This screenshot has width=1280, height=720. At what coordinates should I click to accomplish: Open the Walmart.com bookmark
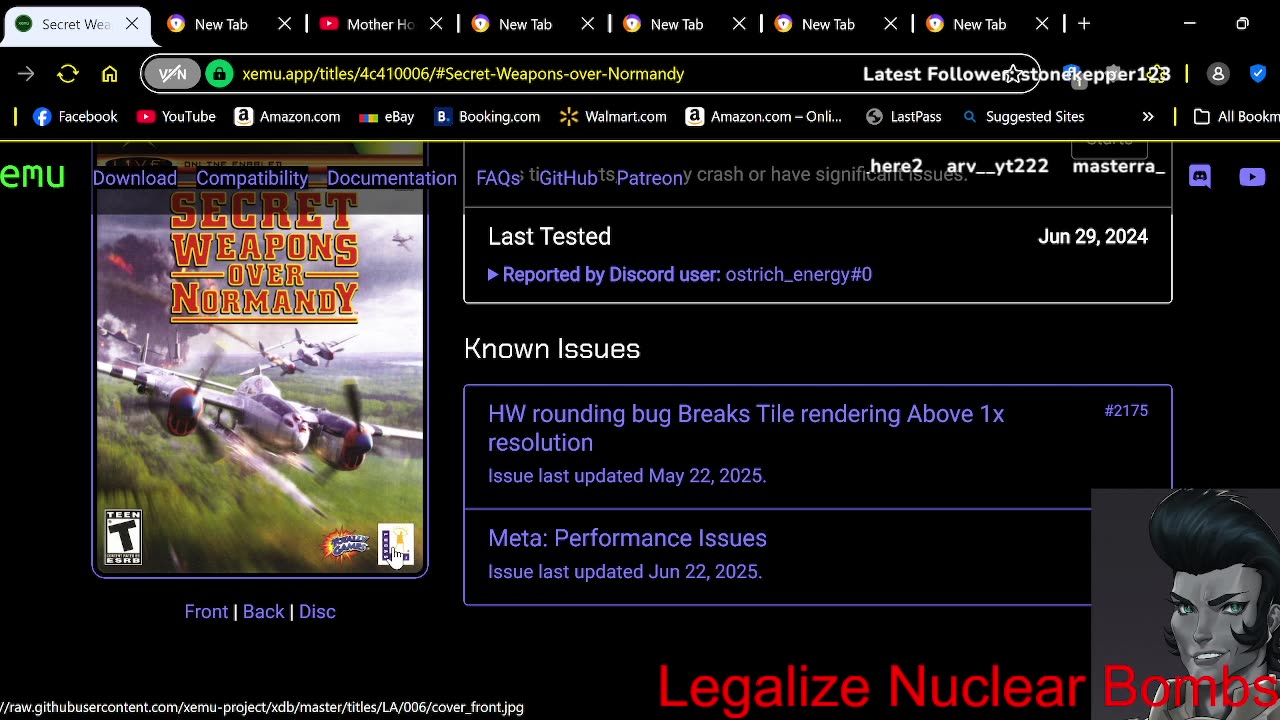point(613,117)
